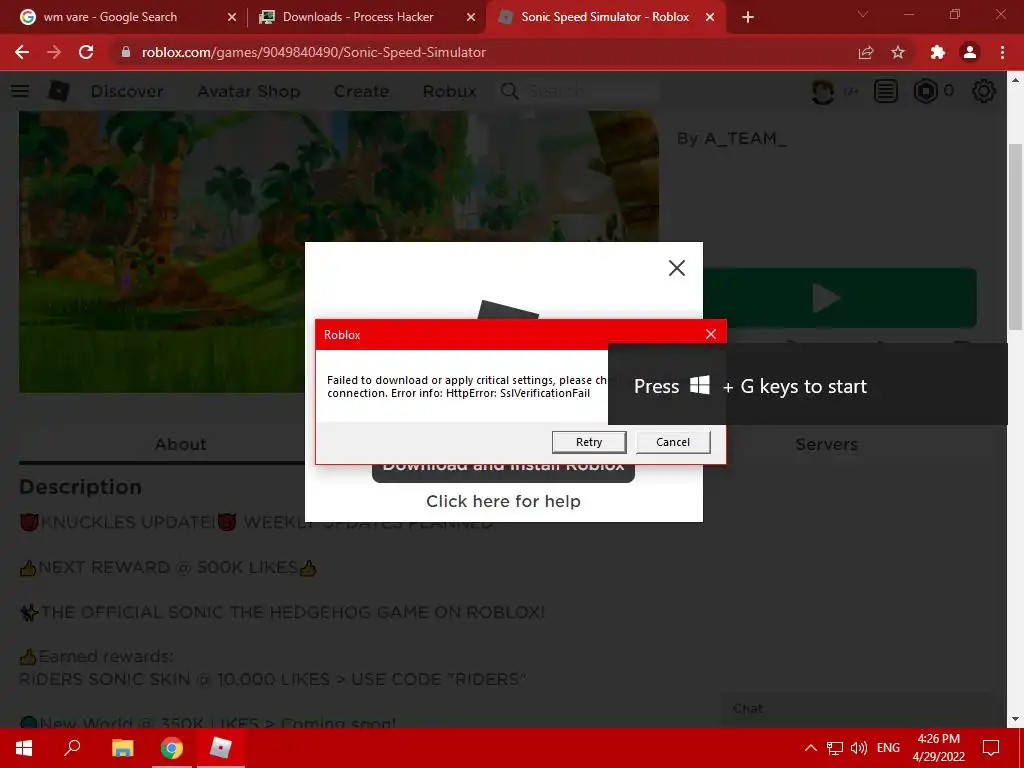Click the user avatar headshot icon
Screen dimensions: 1024x768
coord(823,91)
